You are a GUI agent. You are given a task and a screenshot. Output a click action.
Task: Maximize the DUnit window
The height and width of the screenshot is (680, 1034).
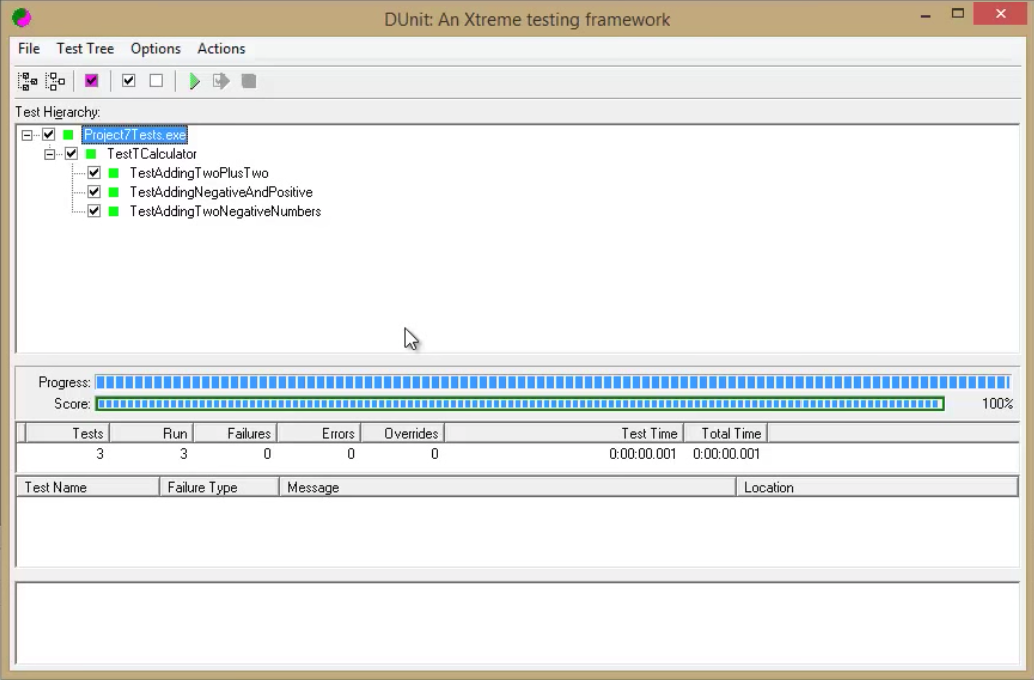(x=958, y=14)
